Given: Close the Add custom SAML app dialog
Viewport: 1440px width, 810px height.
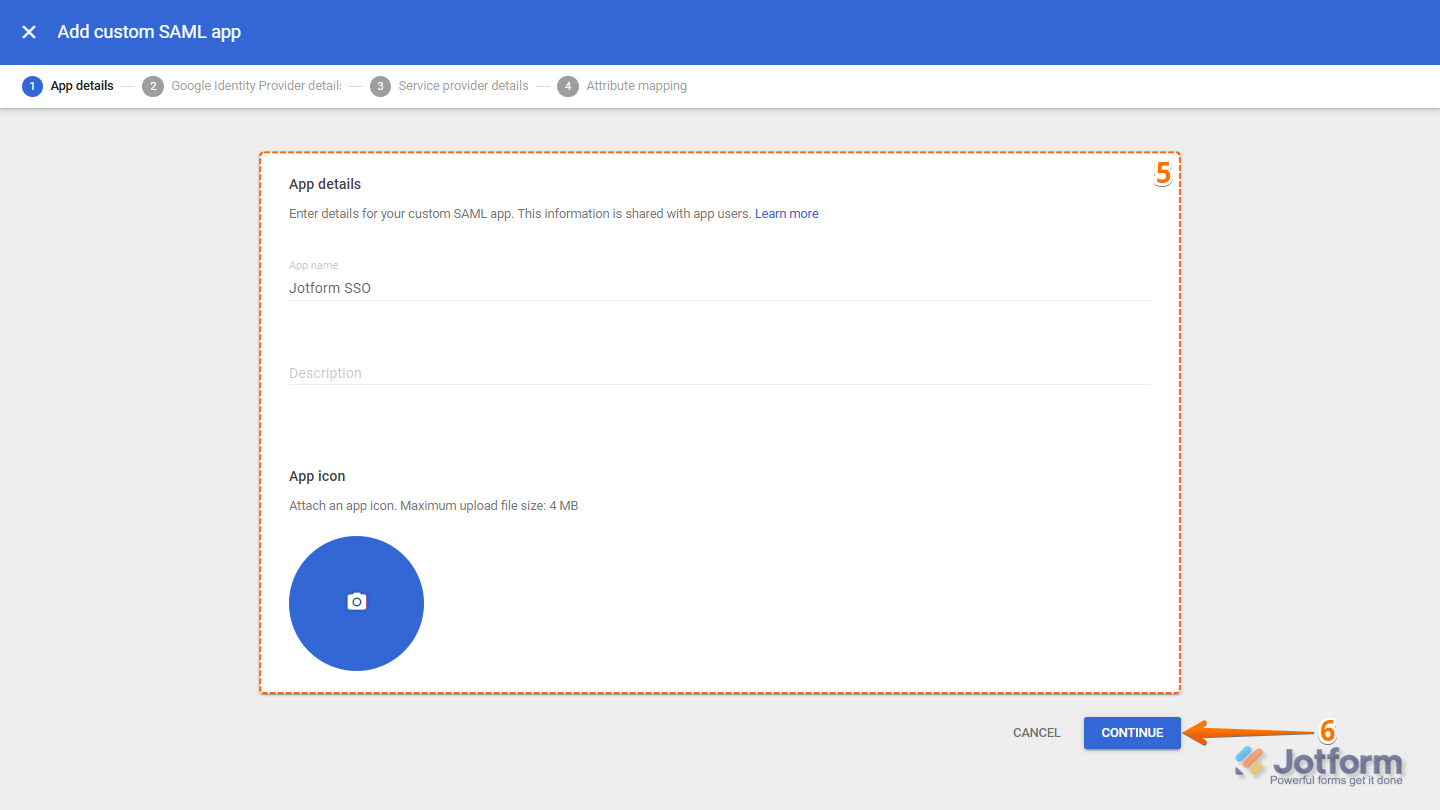Looking at the screenshot, I should click(x=29, y=32).
